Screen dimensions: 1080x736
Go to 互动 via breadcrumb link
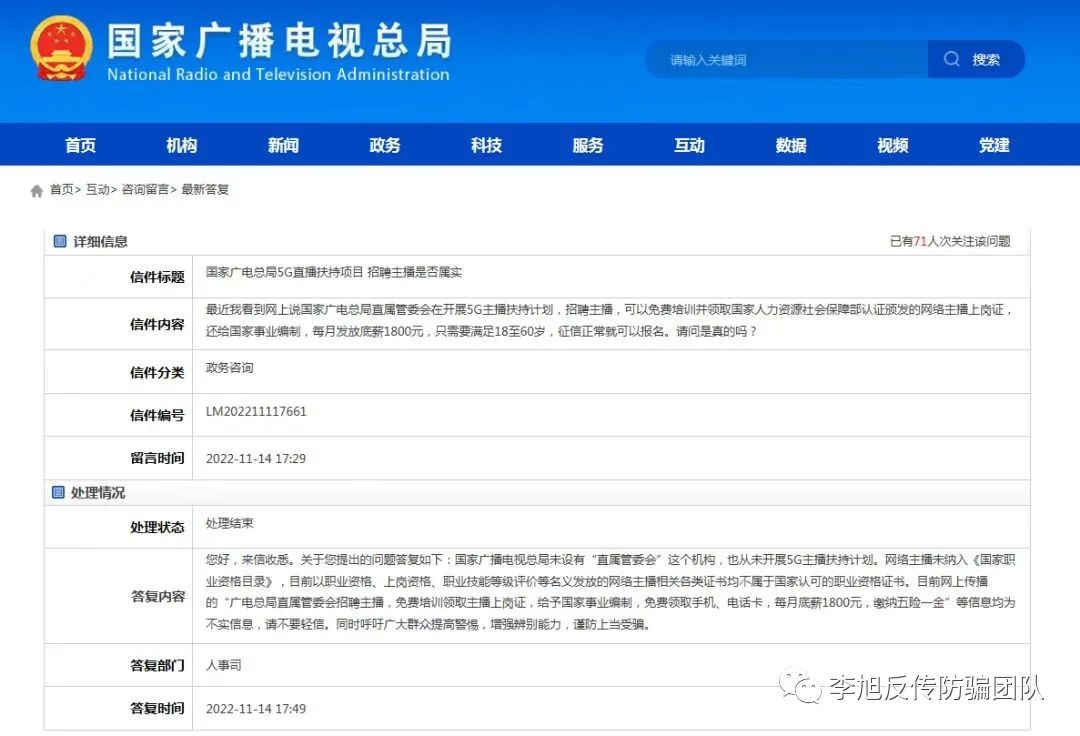coord(97,189)
